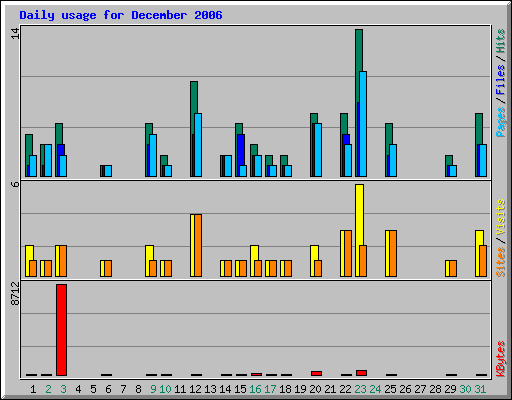Select the cyan pages bar for day 9
Screen dimensions: 512x400
153,155
